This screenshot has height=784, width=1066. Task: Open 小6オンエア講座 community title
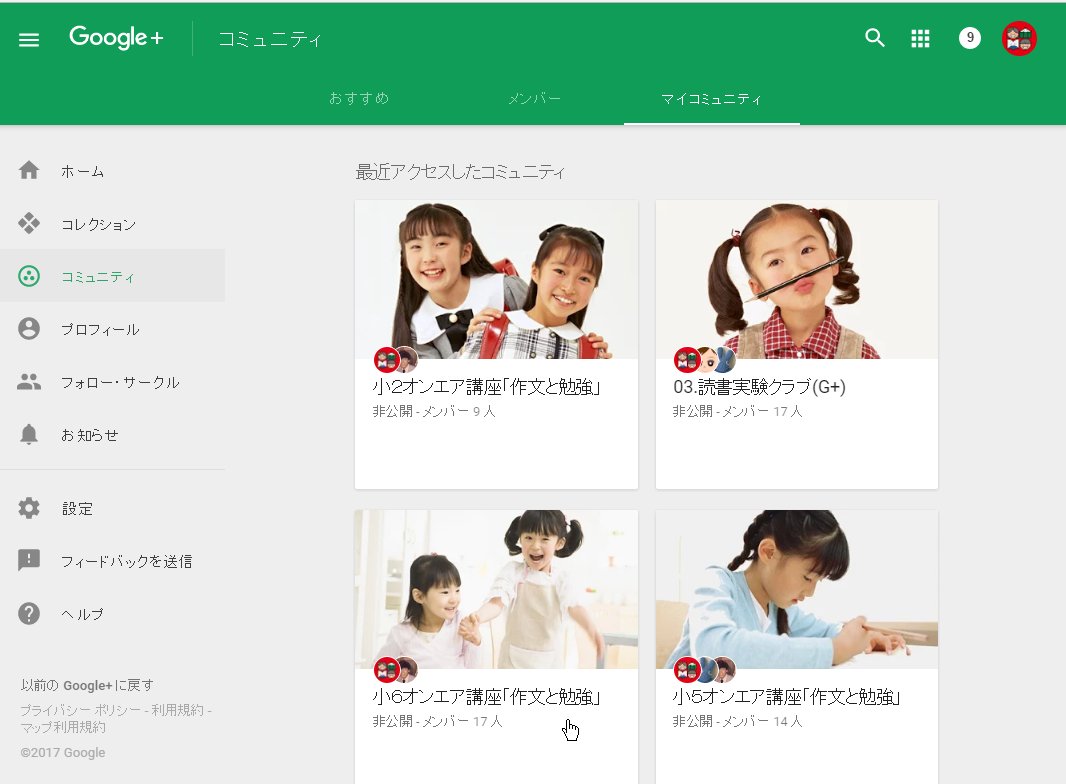coord(486,696)
